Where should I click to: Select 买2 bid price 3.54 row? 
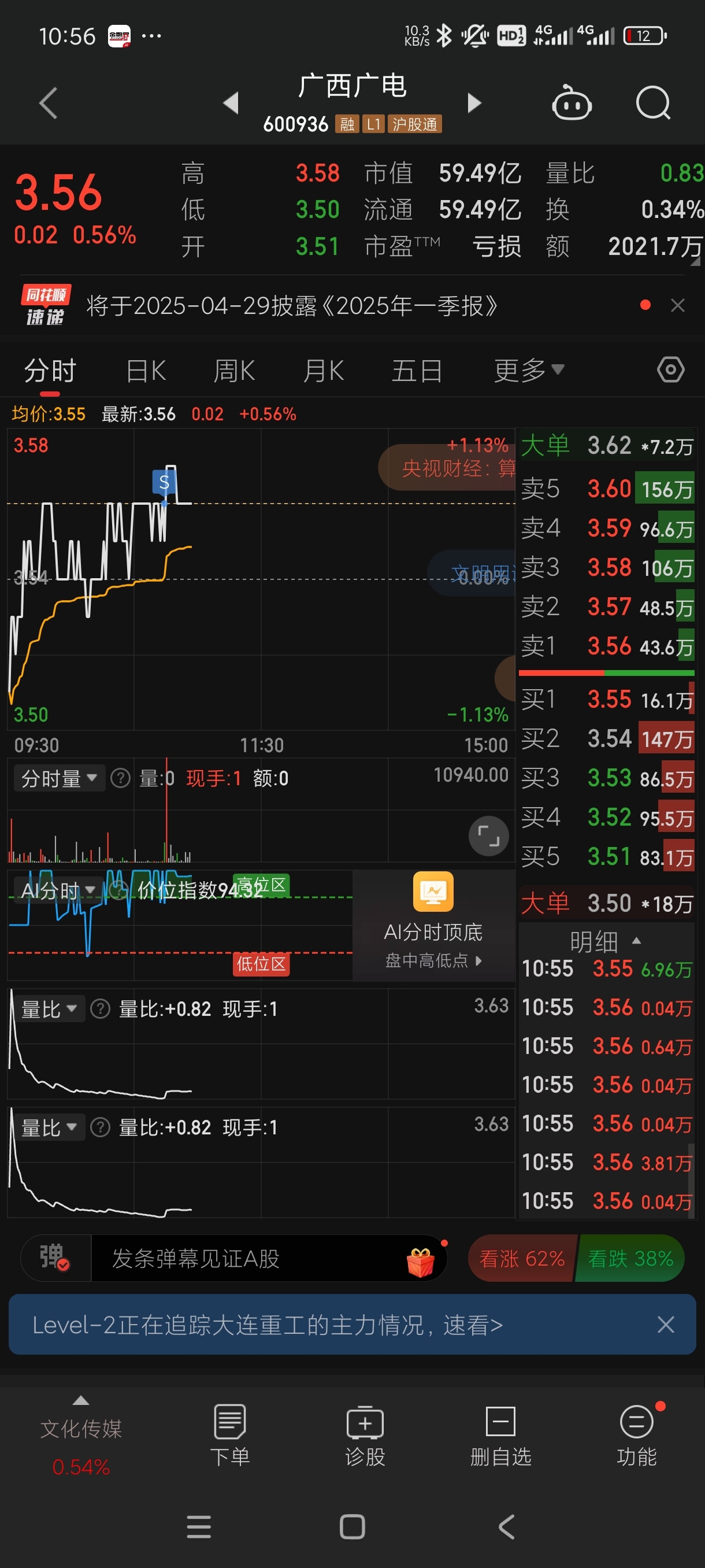[607, 738]
